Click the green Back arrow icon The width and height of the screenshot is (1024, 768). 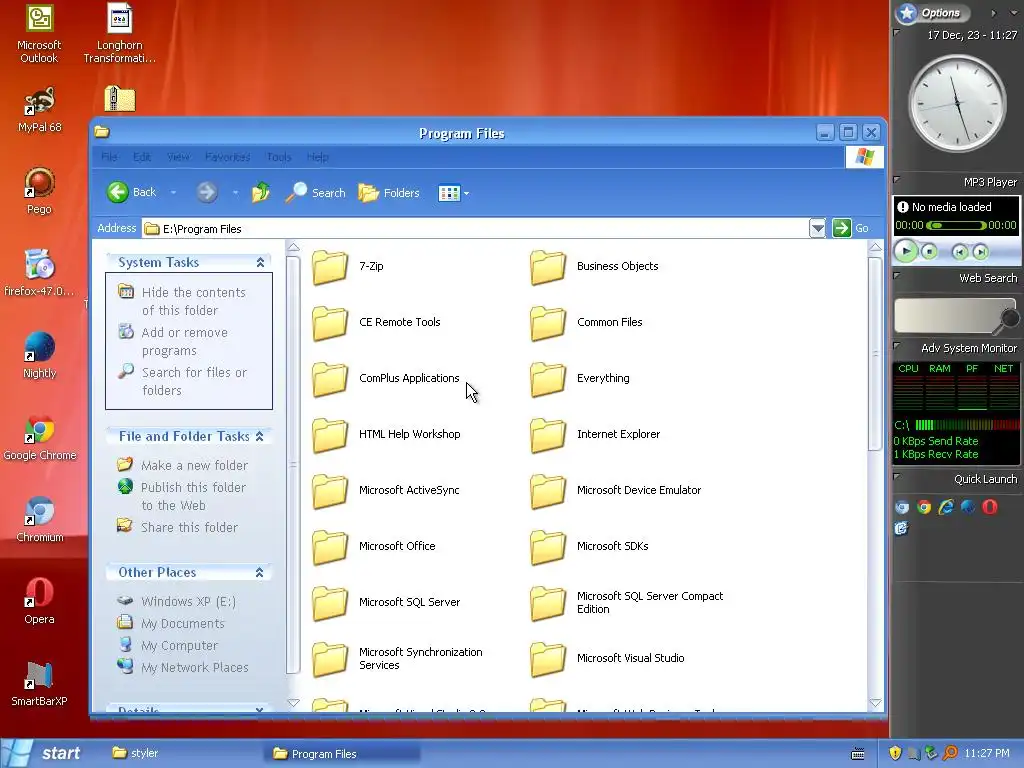118,192
